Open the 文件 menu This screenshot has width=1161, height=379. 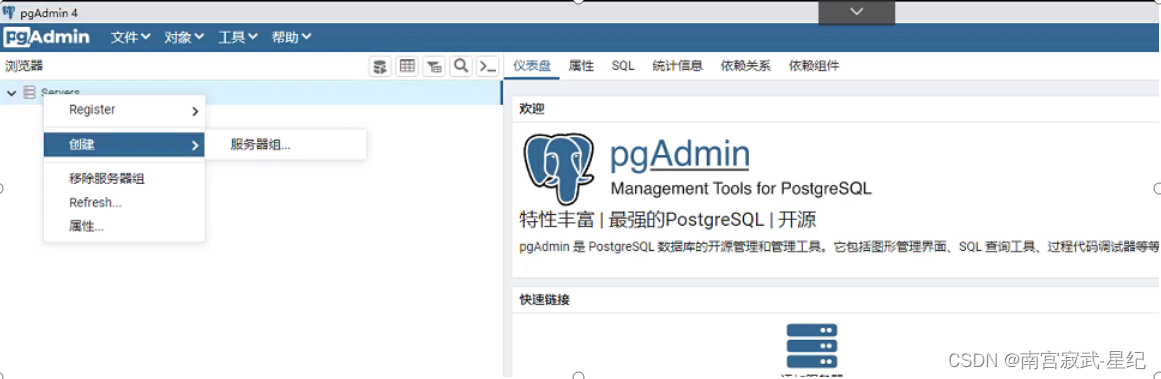130,37
